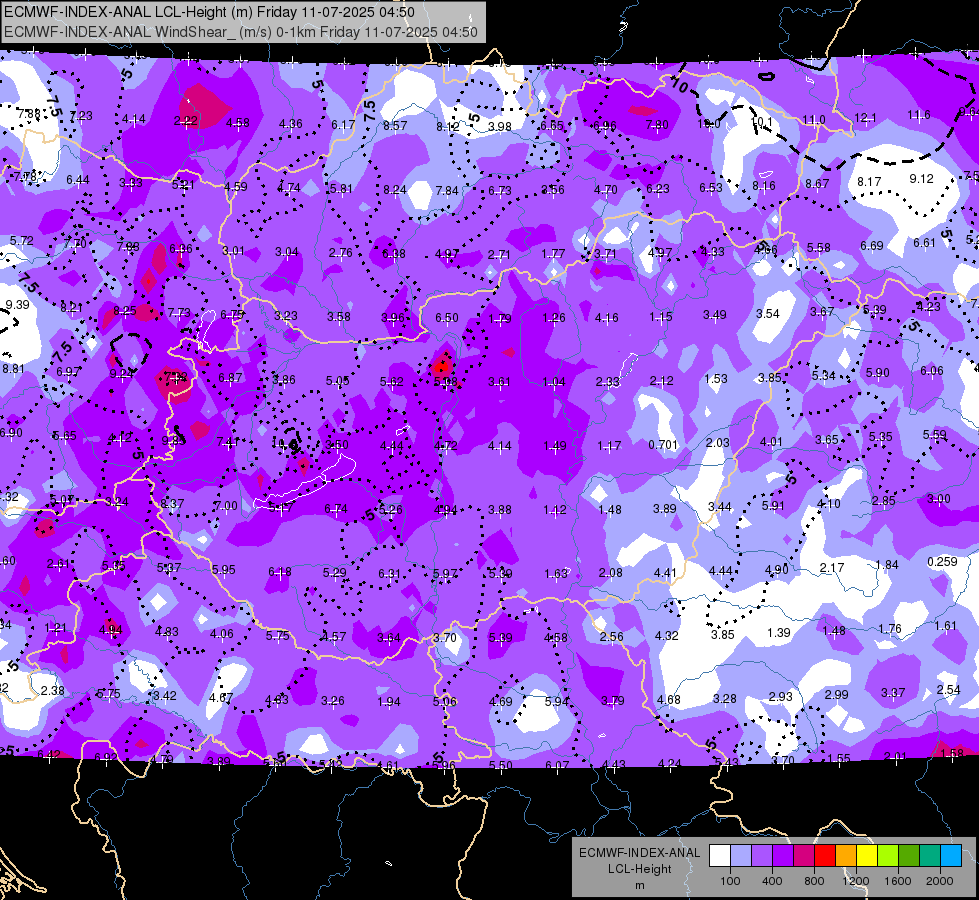The width and height of the screenshot is (979, 900).
Task: Click the wind shear value 0.701
Action: [x=663, y=445]
